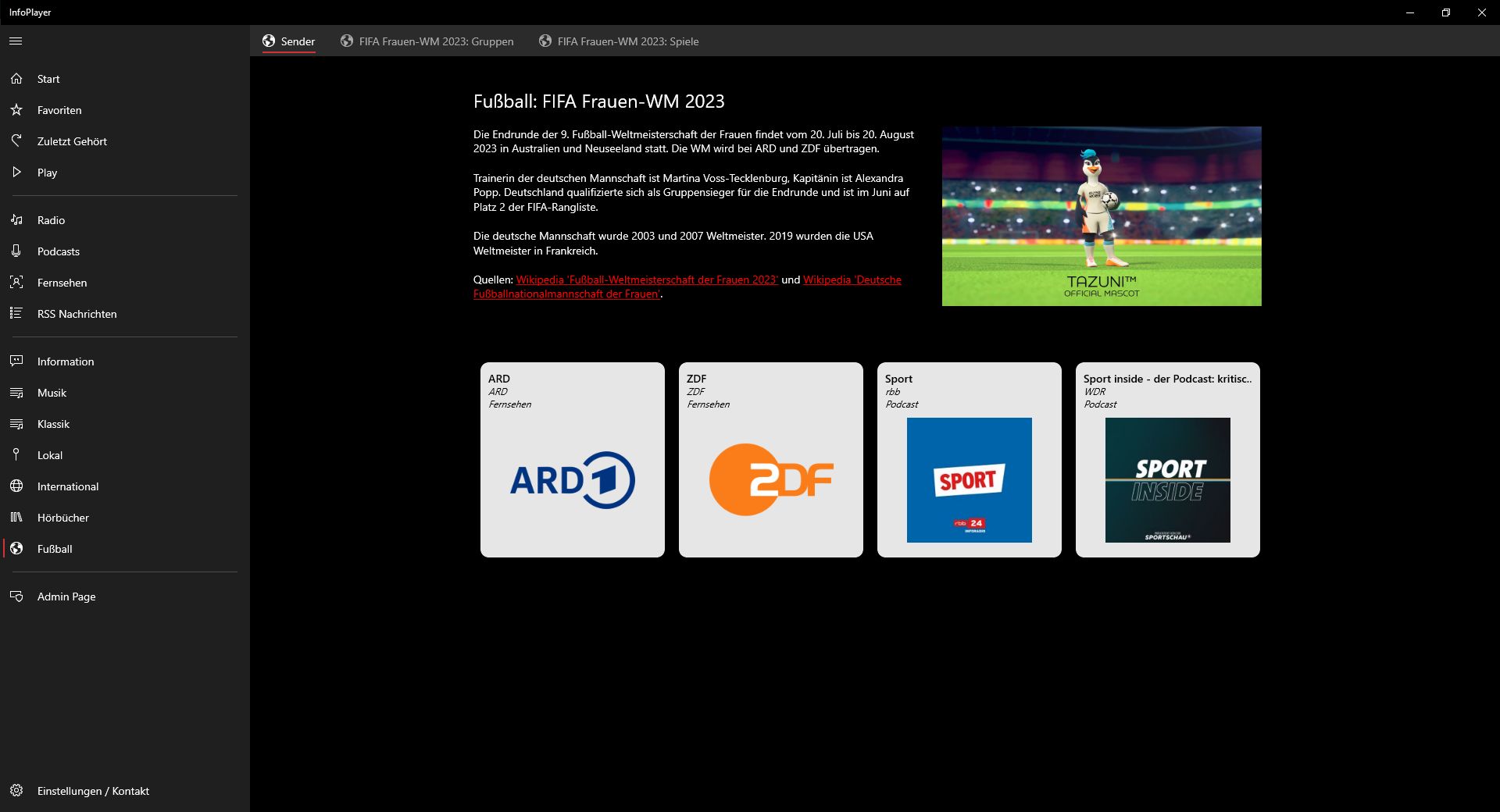Image resolution: width=1500 pixels, height=812 pixels.
Task: Select the Information category label
Action: [66, 361]
